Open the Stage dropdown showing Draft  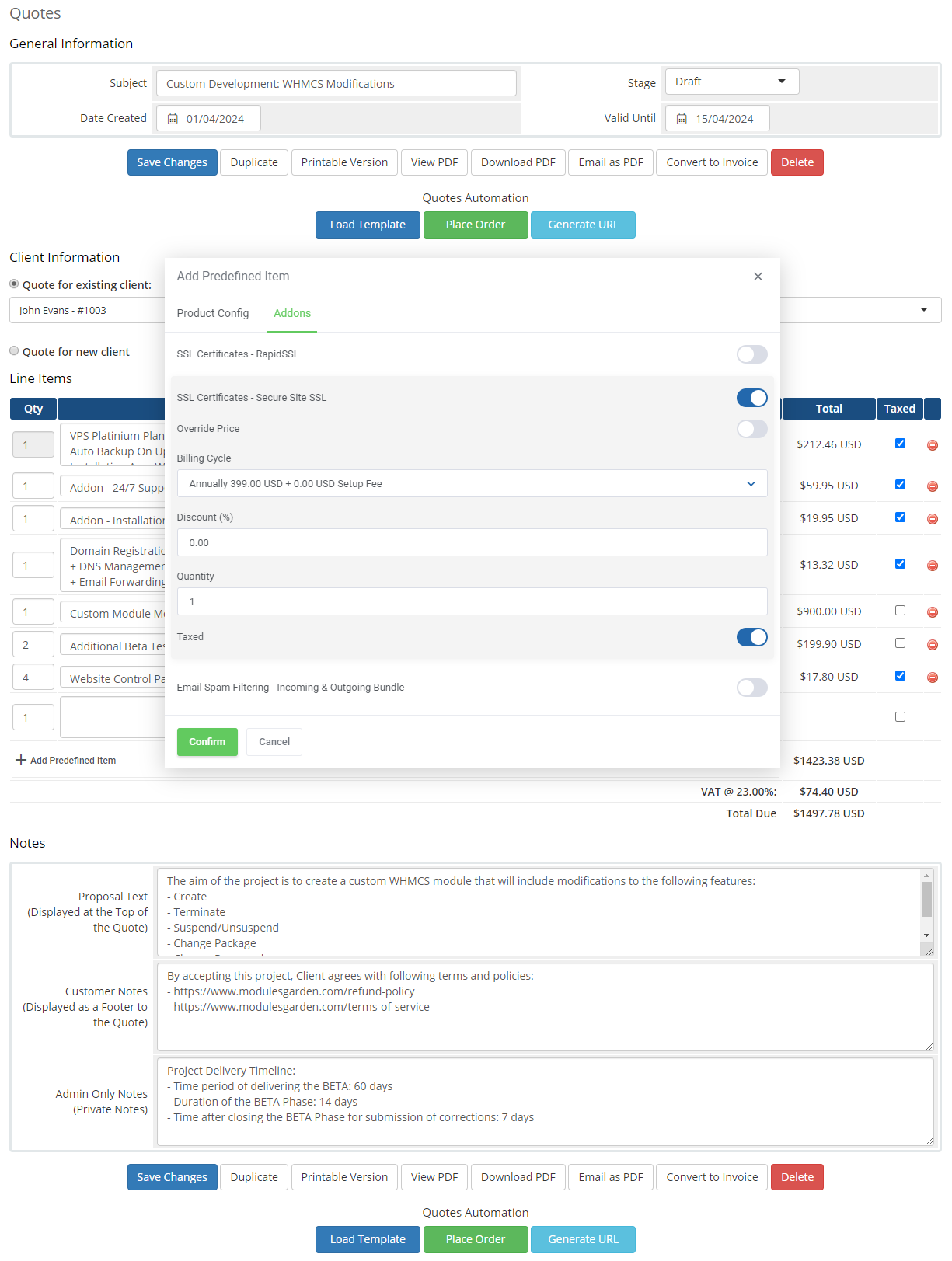point(732,82)
